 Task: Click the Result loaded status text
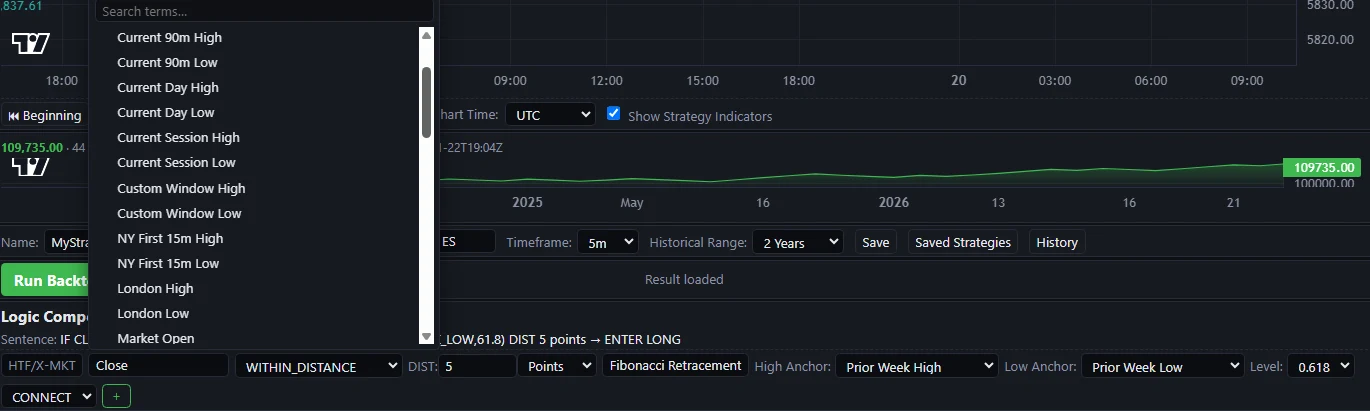pyautogui.click(x=684, y=279)
